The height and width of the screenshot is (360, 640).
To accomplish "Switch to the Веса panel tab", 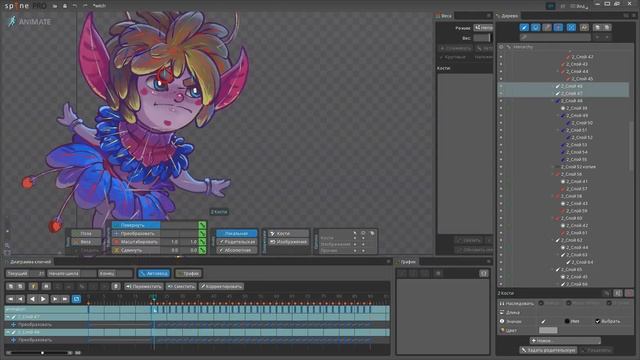I will (x=444, y=16).
